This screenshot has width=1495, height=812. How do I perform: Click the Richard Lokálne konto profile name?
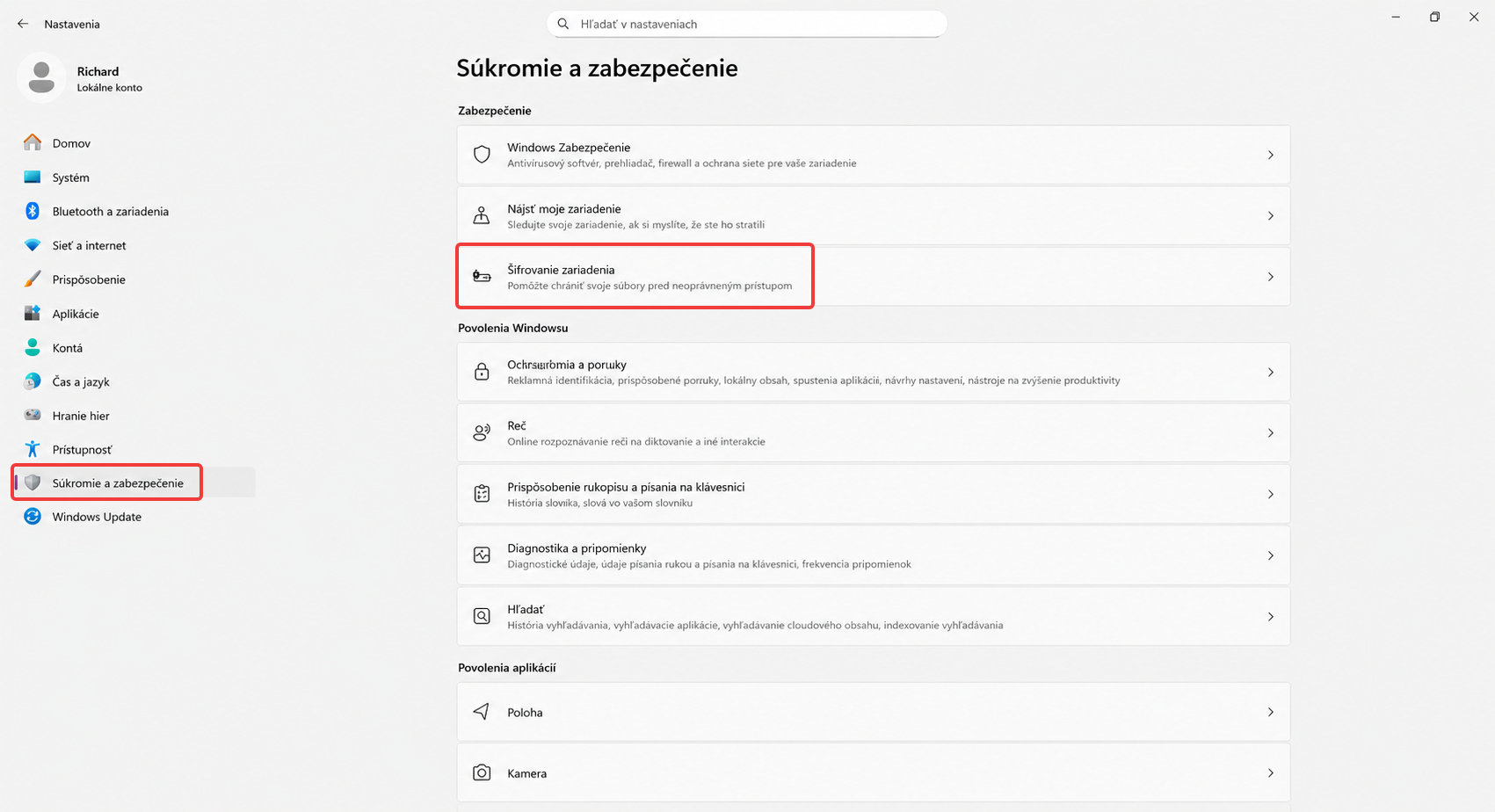click(109, 78)
